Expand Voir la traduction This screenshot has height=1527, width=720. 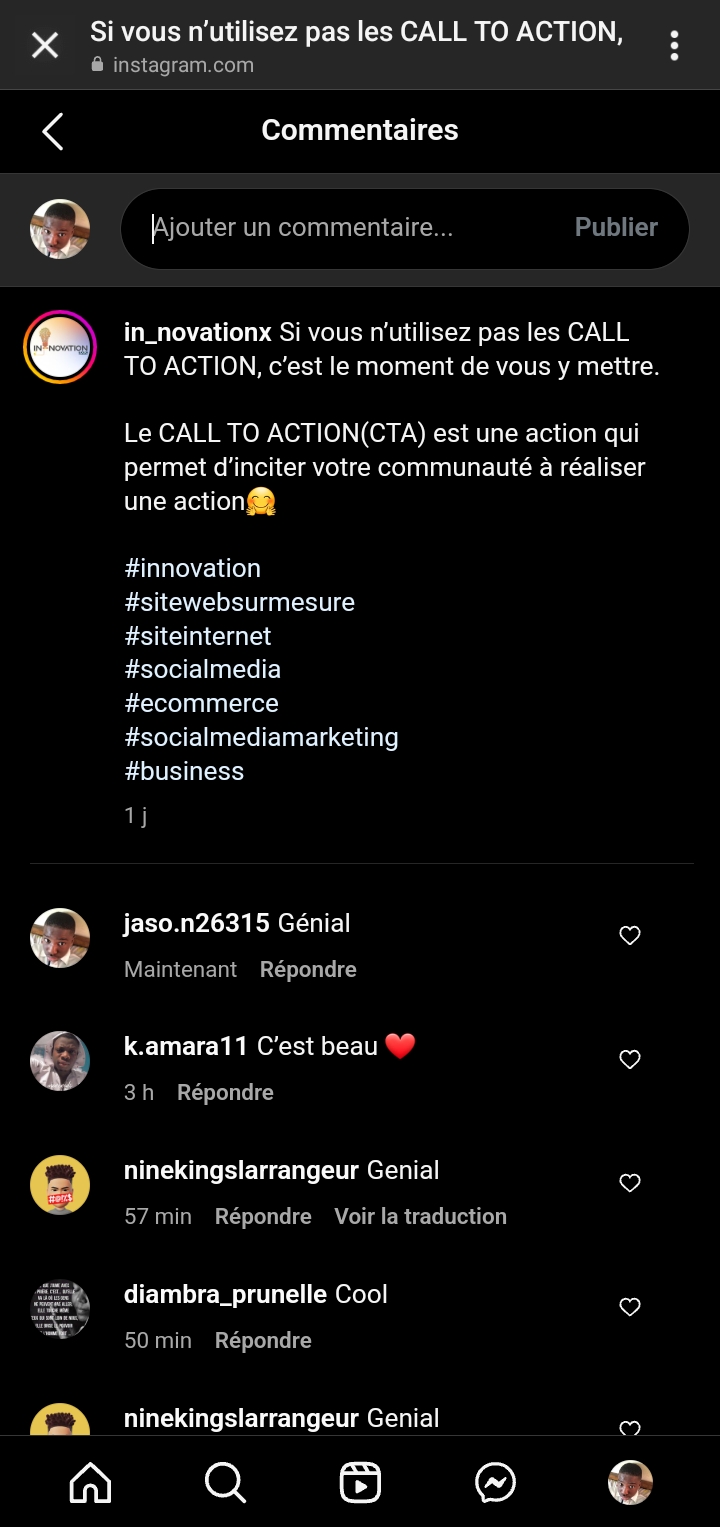(420, 1217)
